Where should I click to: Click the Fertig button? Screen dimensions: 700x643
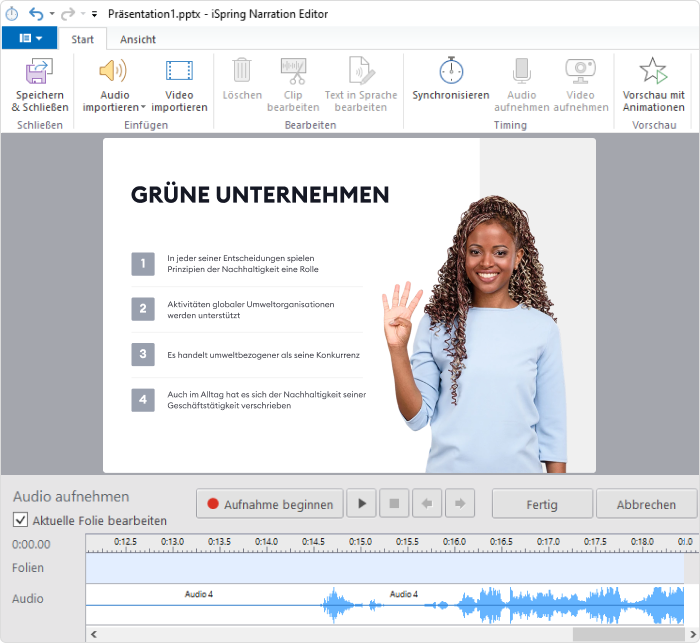pyautogui.click(x=542, y=504)
